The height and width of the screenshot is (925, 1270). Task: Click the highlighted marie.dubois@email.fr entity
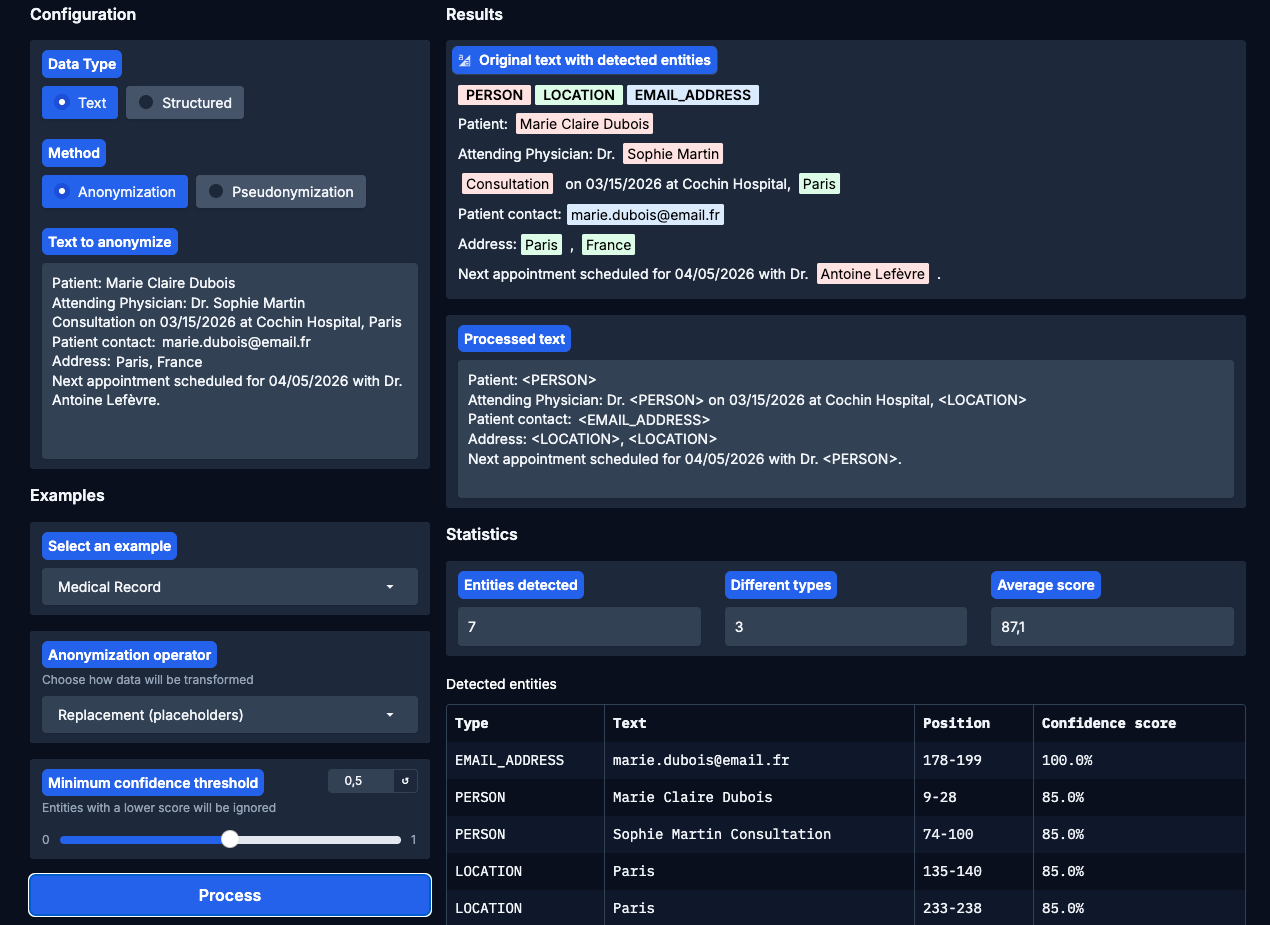(x=645, y=215)
